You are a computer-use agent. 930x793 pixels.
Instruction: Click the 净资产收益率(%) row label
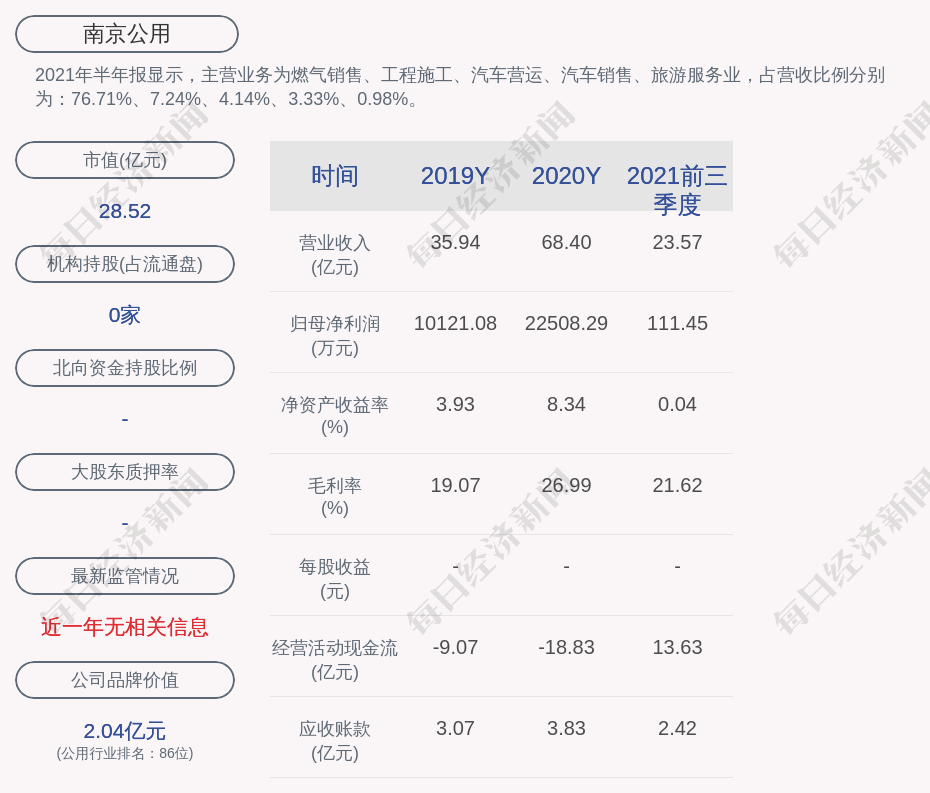(335, 416)
